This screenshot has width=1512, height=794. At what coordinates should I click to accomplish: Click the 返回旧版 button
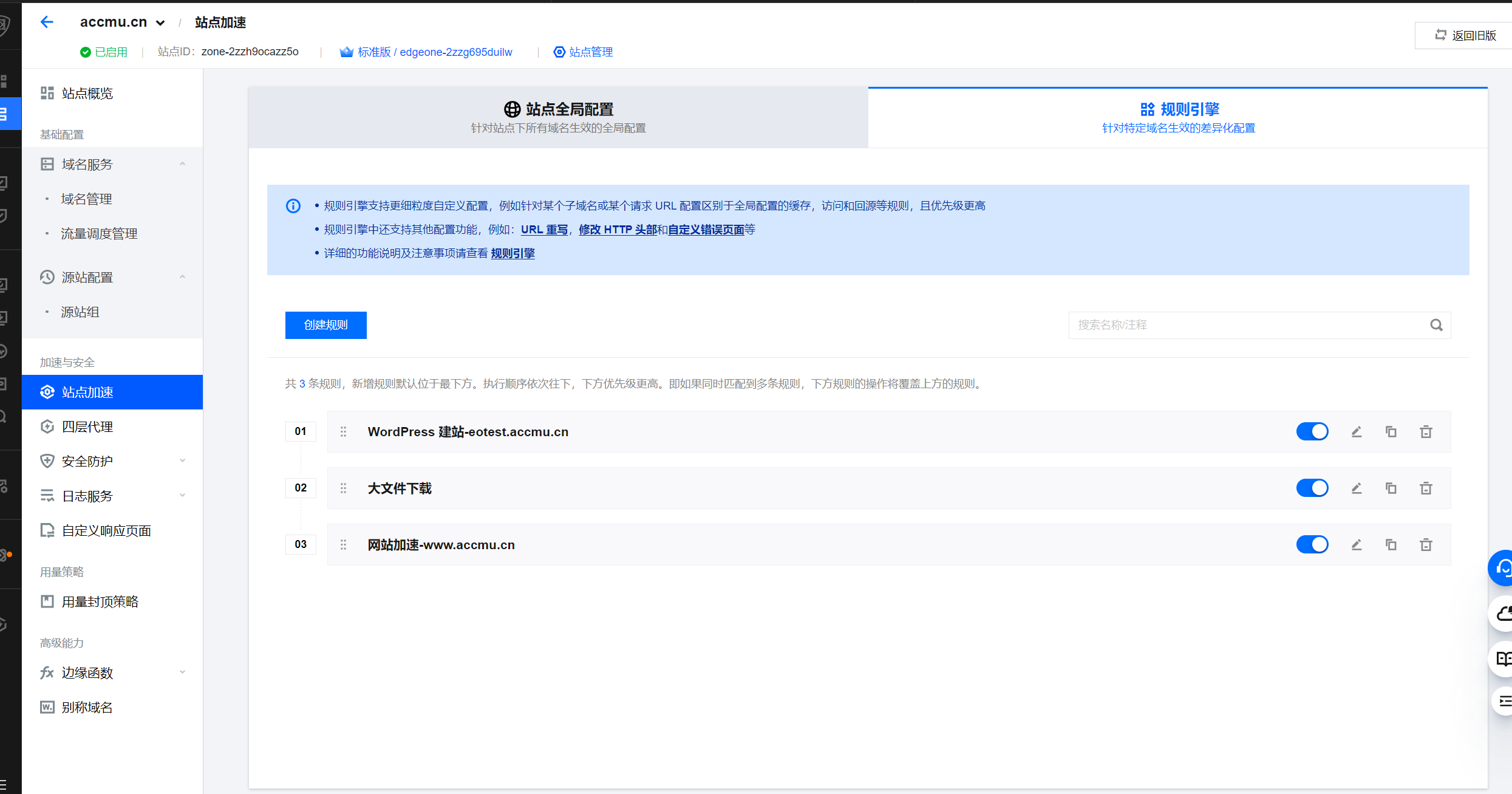[1465, 35]
